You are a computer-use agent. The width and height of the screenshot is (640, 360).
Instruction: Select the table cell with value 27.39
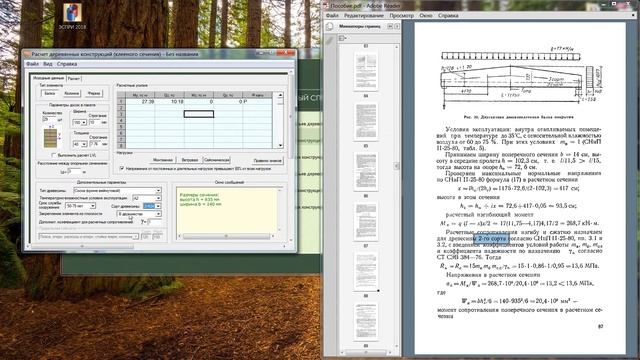[x=140, y=102]
